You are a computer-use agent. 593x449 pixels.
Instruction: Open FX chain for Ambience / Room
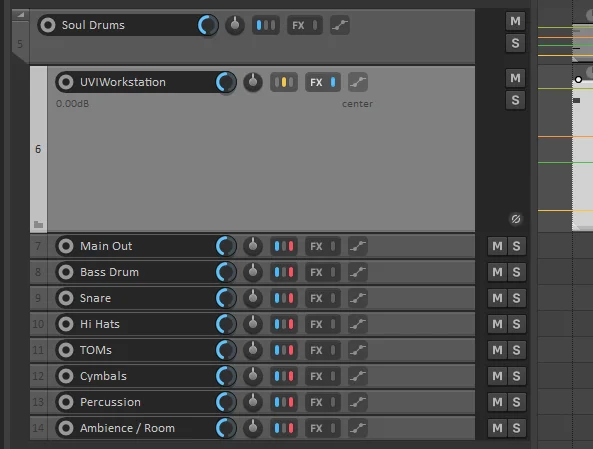pyautogui.click(x=316, y=428)
